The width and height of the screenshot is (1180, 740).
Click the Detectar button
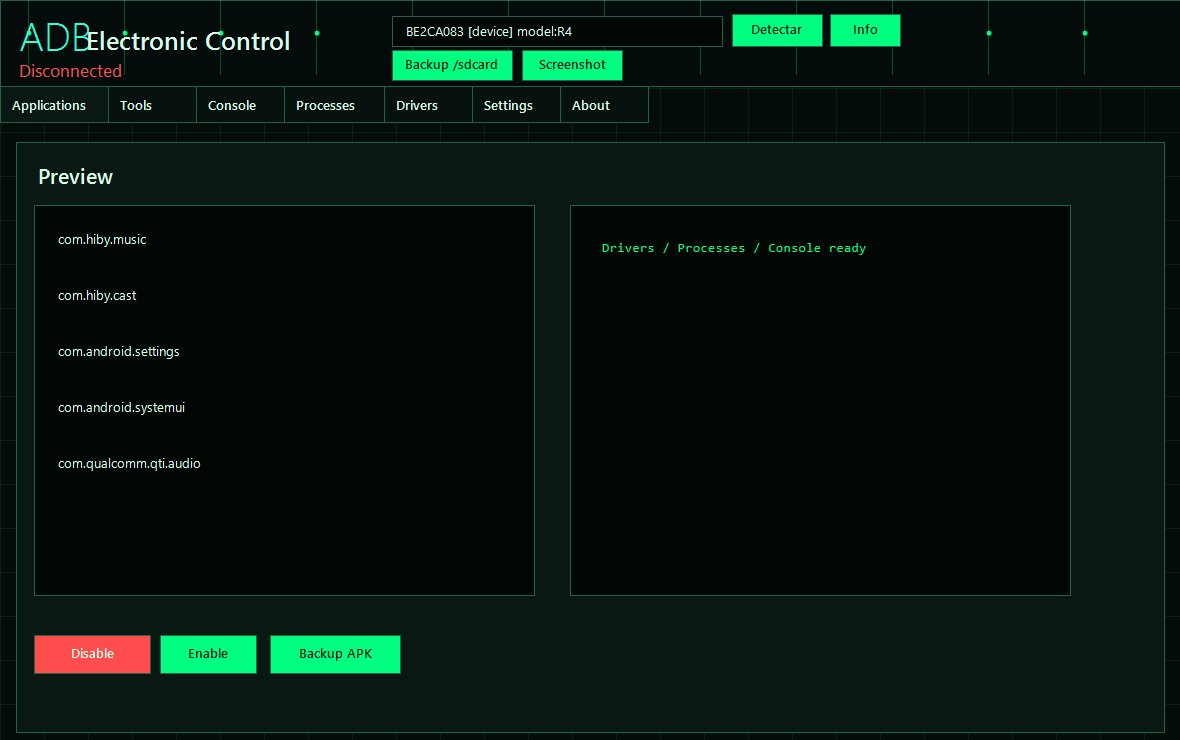777,30
